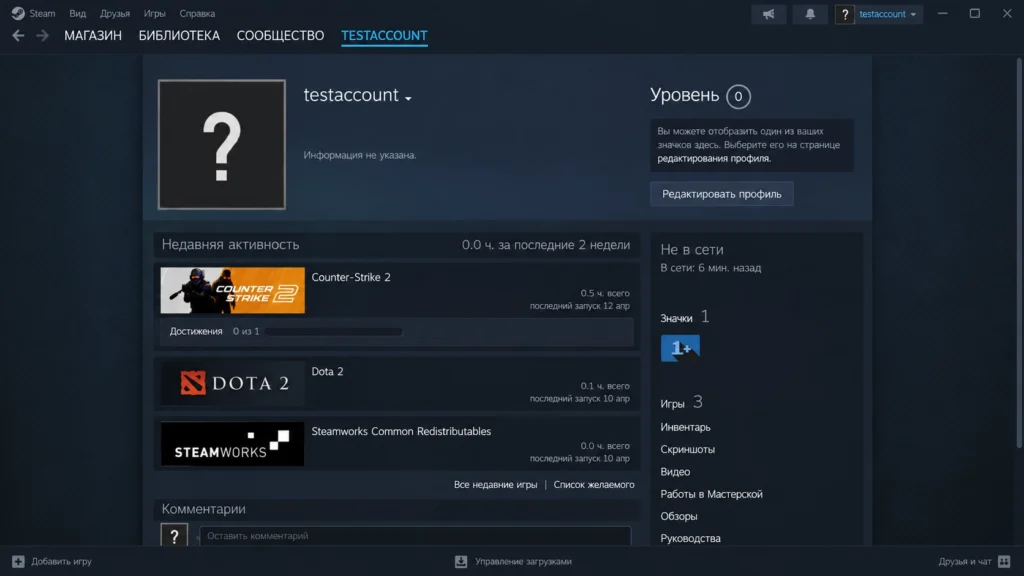1024x576 pixels.
Task: Click the Оставить комментарий input field
Action: (x=415, y=536)
